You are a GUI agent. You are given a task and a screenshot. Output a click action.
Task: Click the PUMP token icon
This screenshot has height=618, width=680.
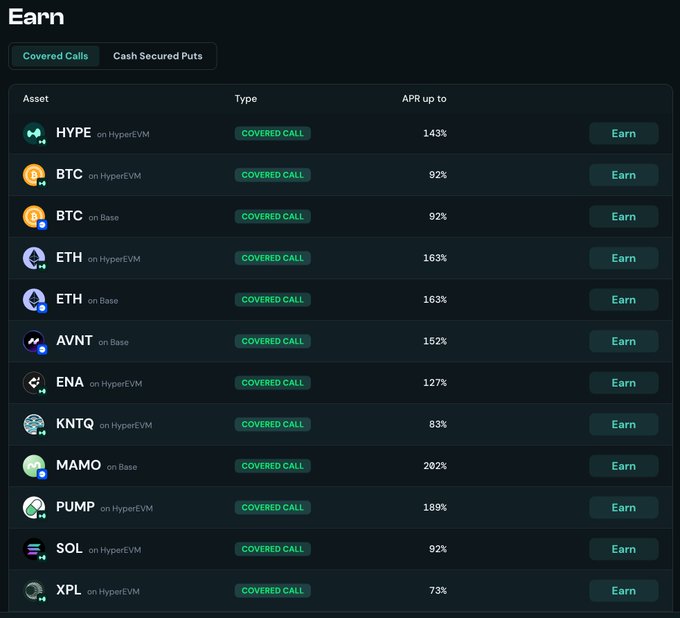tap(34, 507)
